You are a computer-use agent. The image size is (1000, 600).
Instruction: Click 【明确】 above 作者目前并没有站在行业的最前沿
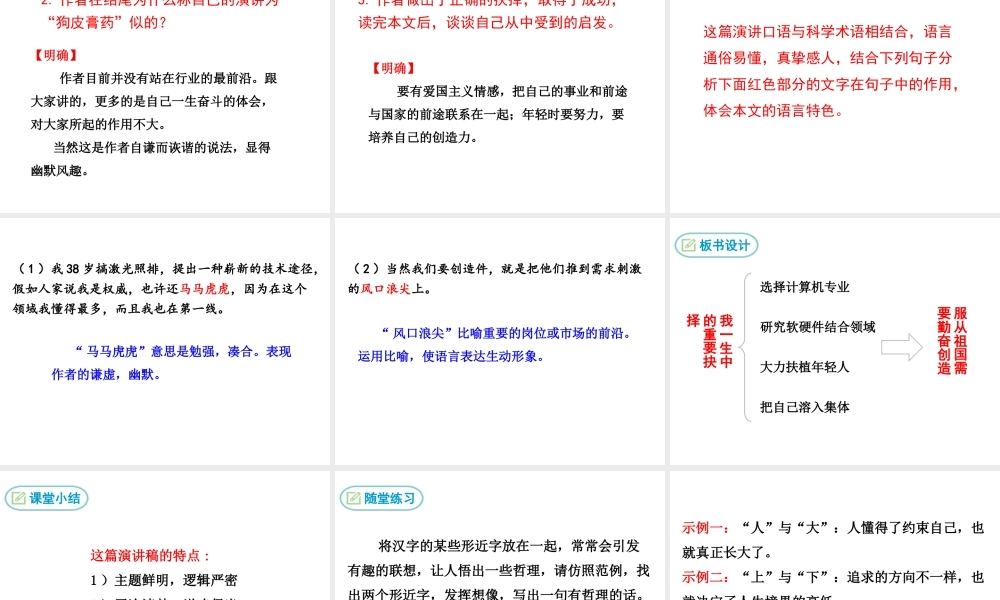[x=56, y=55]
